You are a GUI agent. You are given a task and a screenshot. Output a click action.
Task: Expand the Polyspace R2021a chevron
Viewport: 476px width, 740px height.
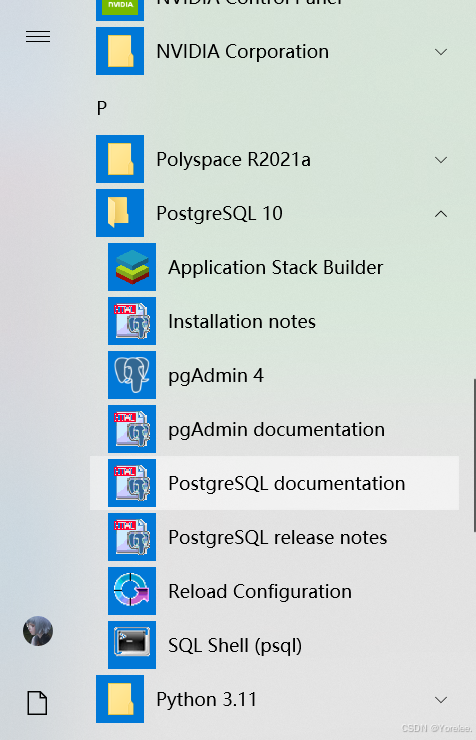[x=441, y=160]
